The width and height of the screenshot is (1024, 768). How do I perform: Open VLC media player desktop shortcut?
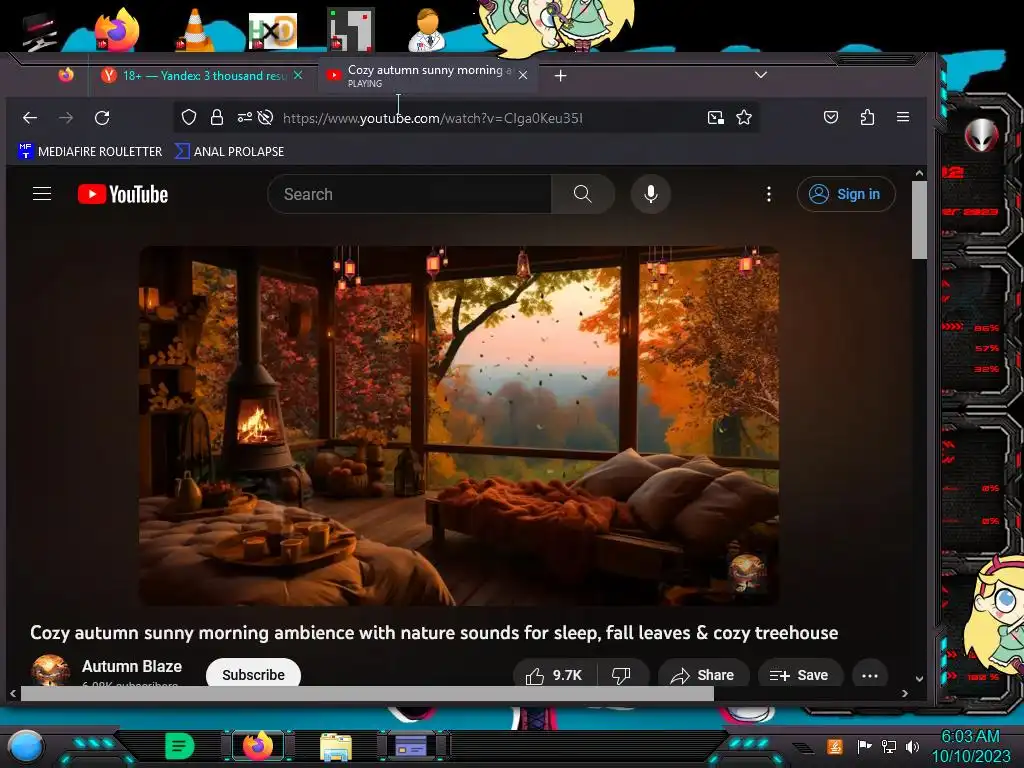pyautogui.click(x=195, y=31)
